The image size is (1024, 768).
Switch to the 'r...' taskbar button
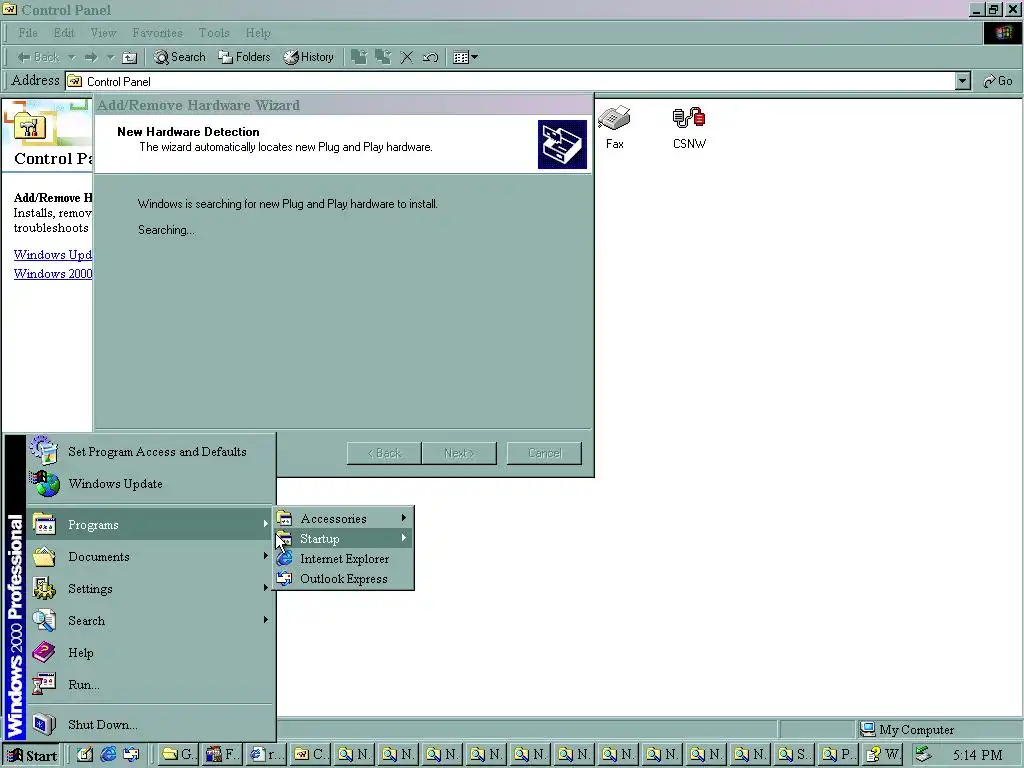click(x=266, y=755)
